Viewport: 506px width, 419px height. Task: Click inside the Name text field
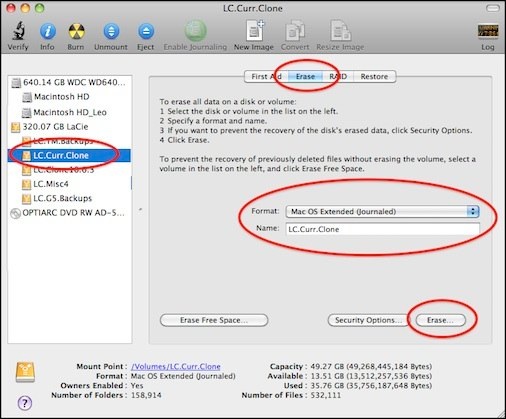click(382, 229)
